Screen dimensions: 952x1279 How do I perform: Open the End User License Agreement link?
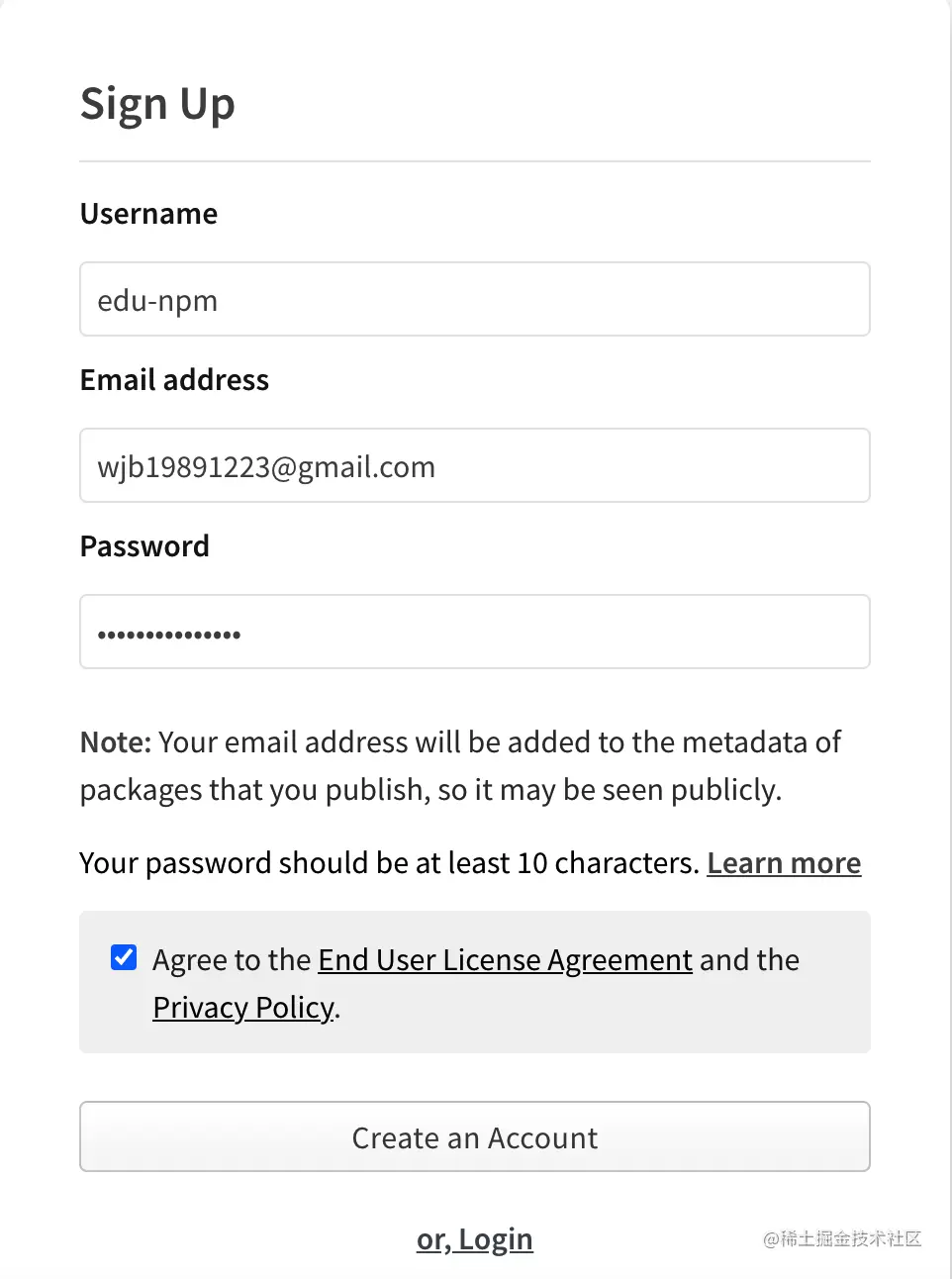pyautogui.click(x=505, y=960)
